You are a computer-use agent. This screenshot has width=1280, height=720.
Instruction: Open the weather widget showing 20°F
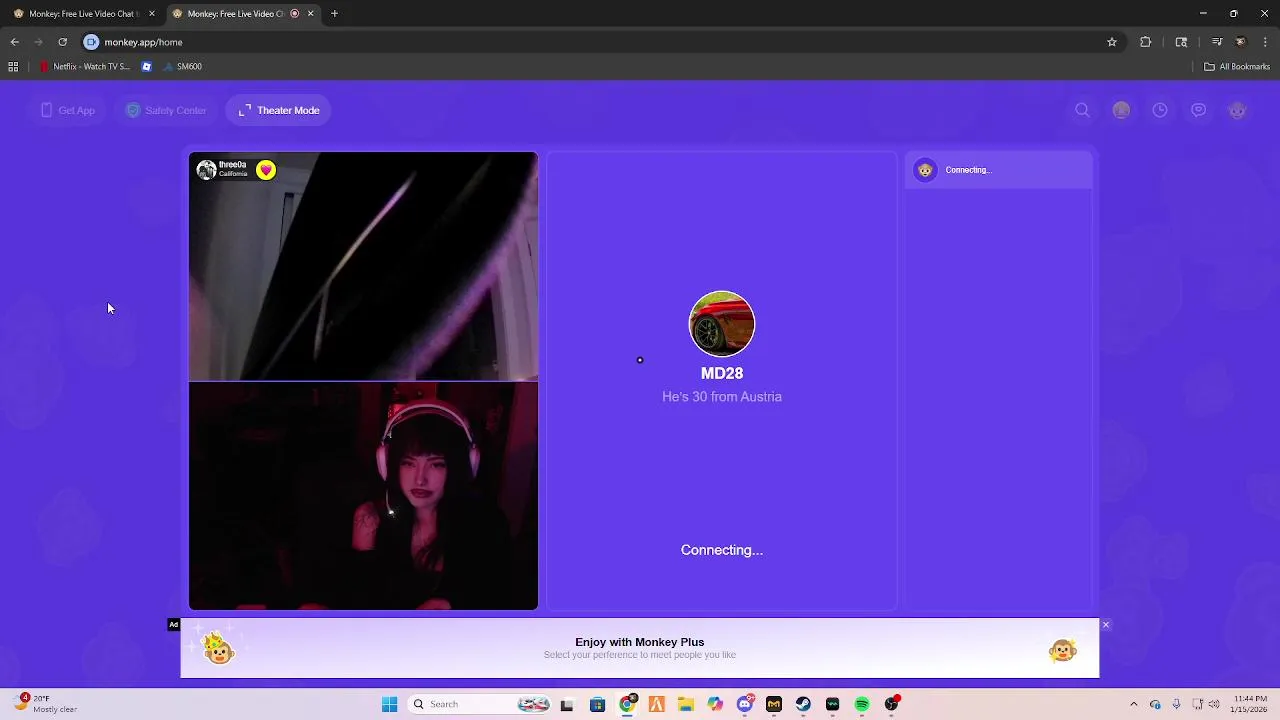[47, 704]
